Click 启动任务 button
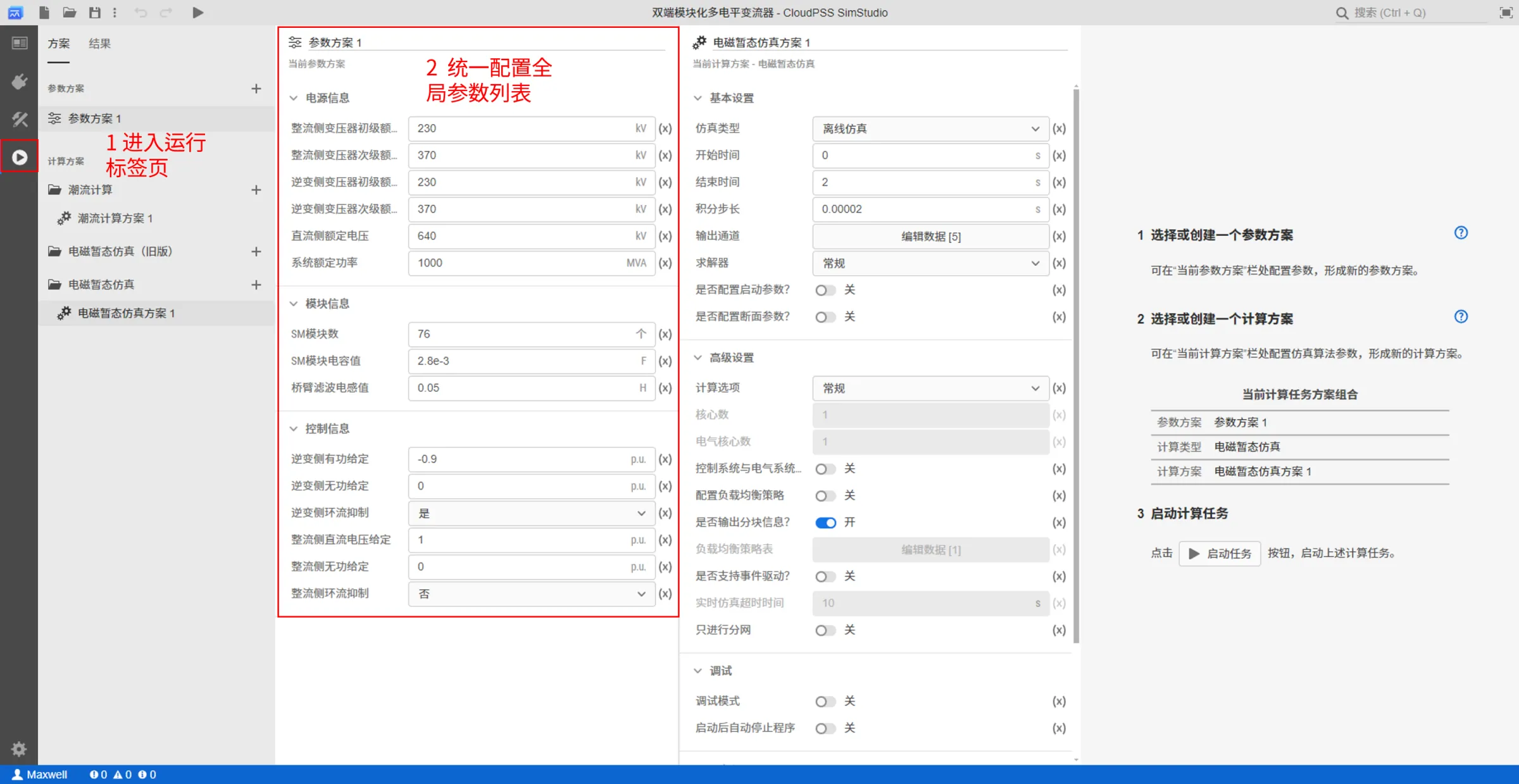 [1220, 554]
